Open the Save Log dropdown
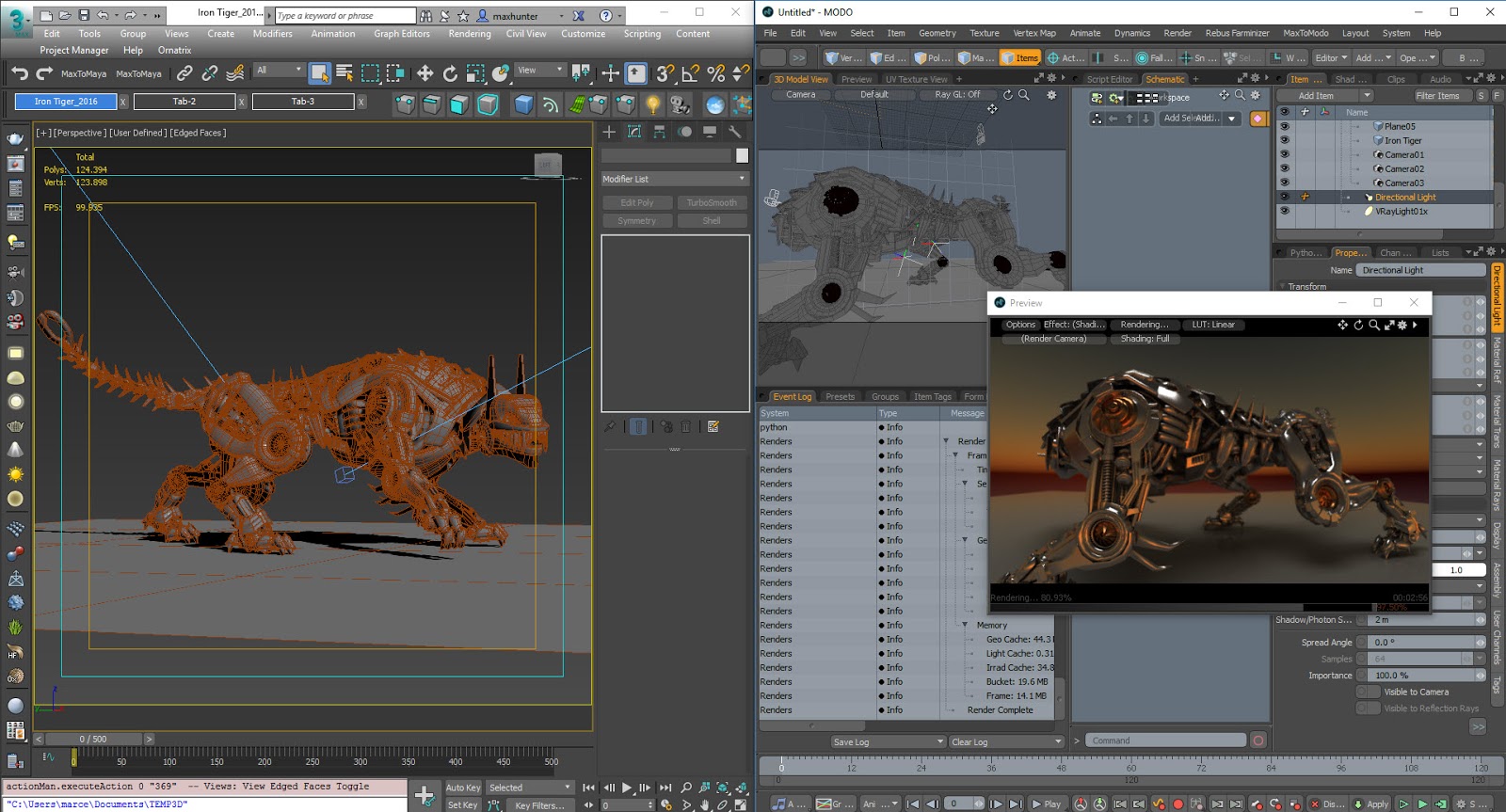This screenshot has height=812, width=1506. click(888, 741)
